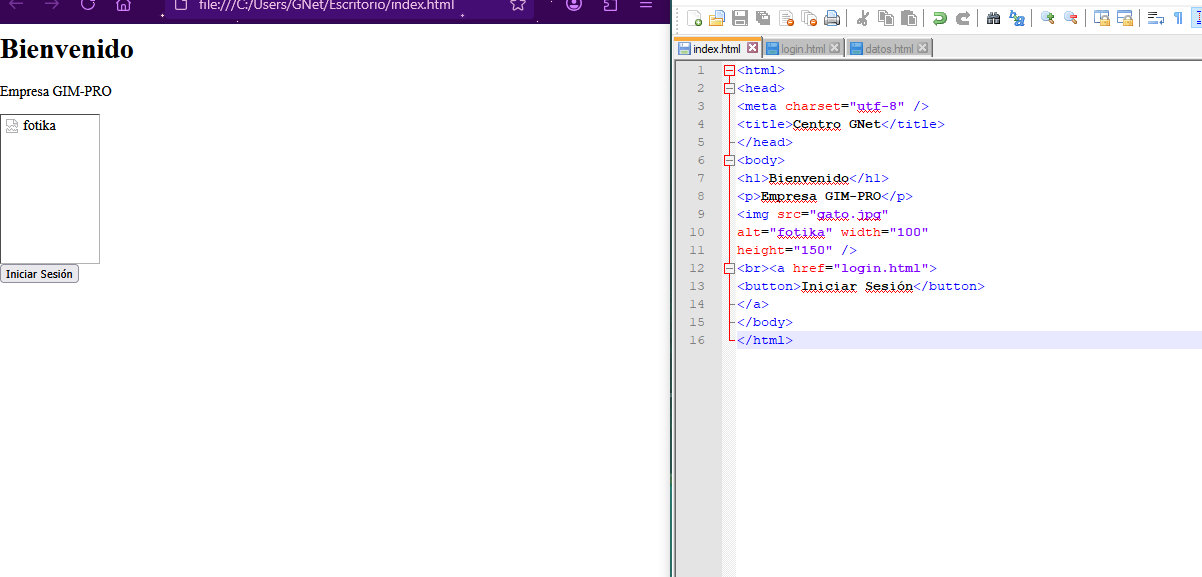
Task: Click the Zoom In magnifier icon
Action: click(x=1047, y=18)
